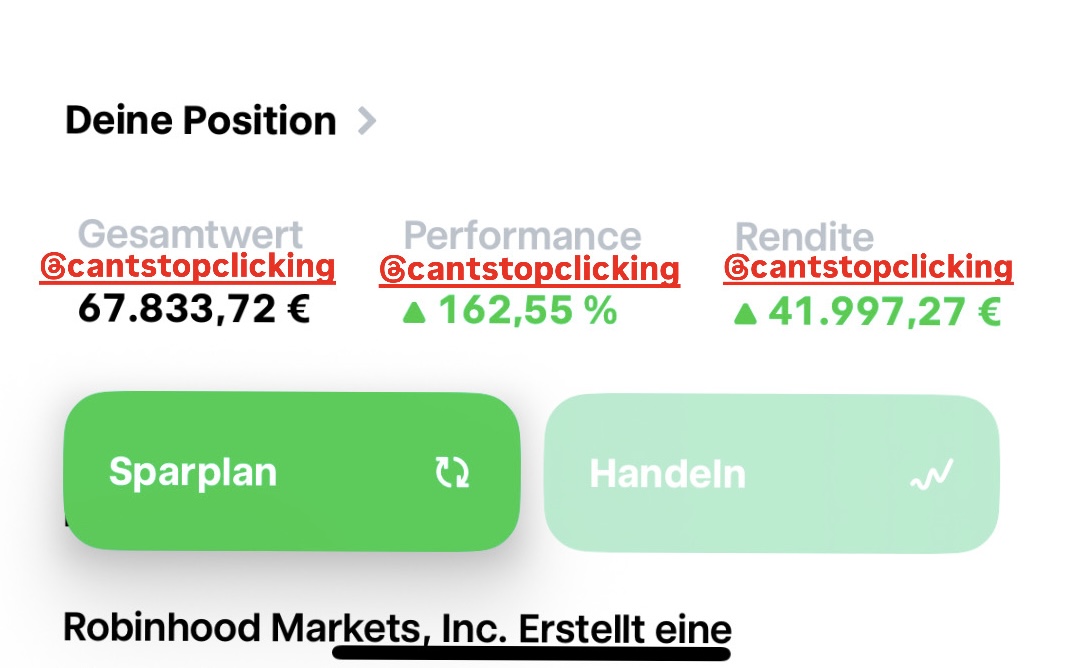Select the Performance label
Screen dimensions: 1077x668
pyautogui.click(x=522, y=235)
